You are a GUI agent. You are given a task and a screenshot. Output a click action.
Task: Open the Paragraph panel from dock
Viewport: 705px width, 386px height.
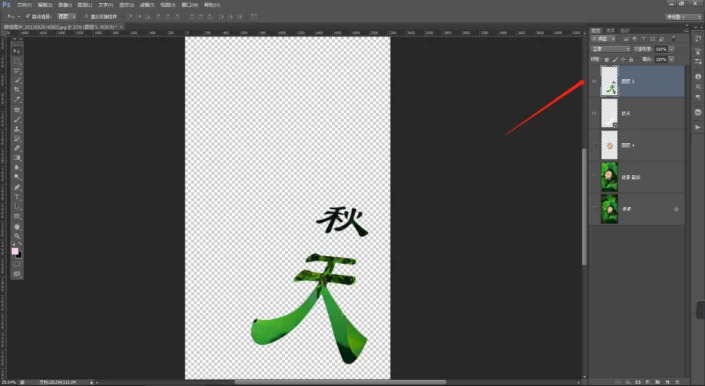(x=698, y=97)
